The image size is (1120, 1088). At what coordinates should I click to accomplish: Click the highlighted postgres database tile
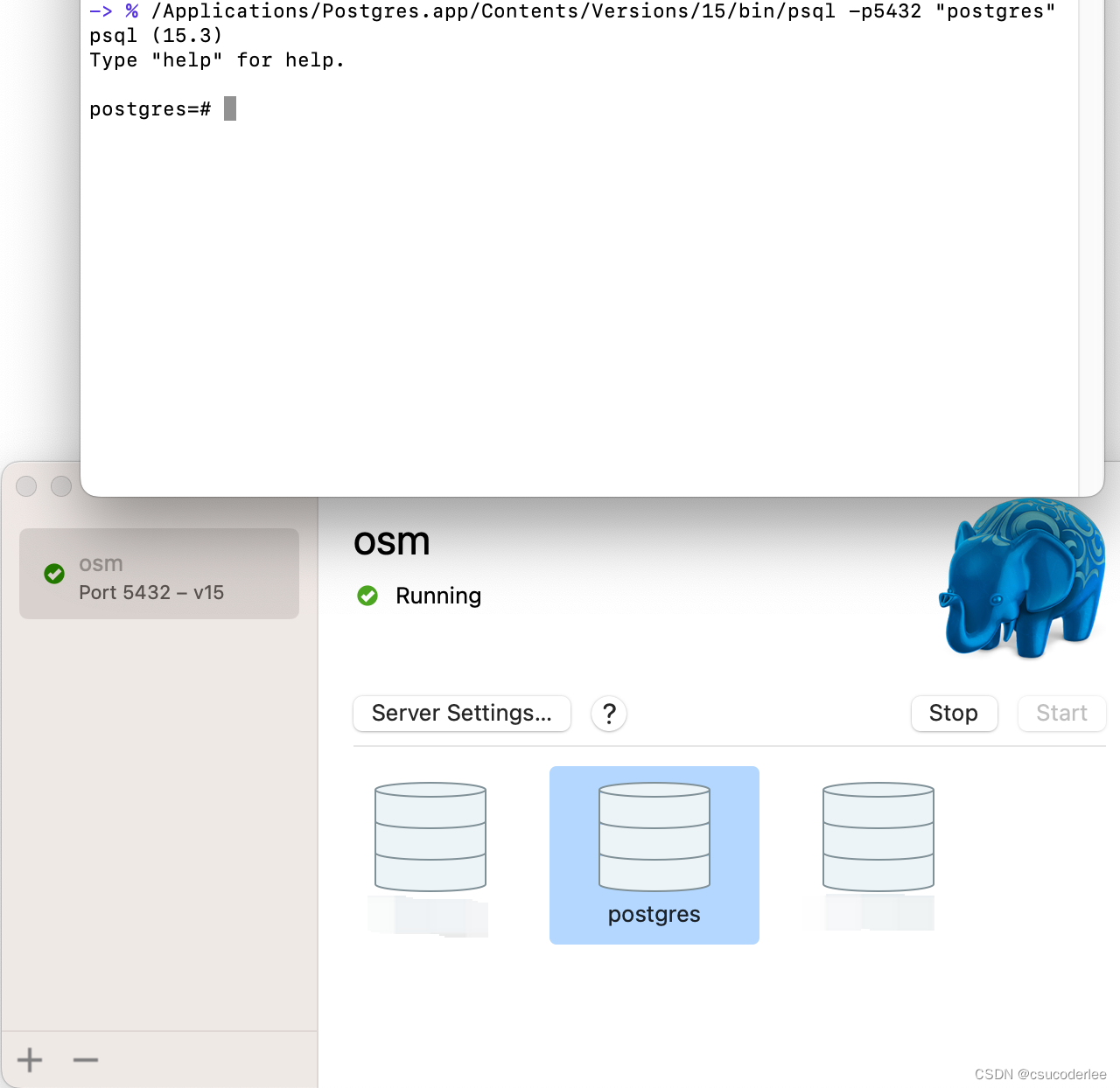[x=654, y=854]
